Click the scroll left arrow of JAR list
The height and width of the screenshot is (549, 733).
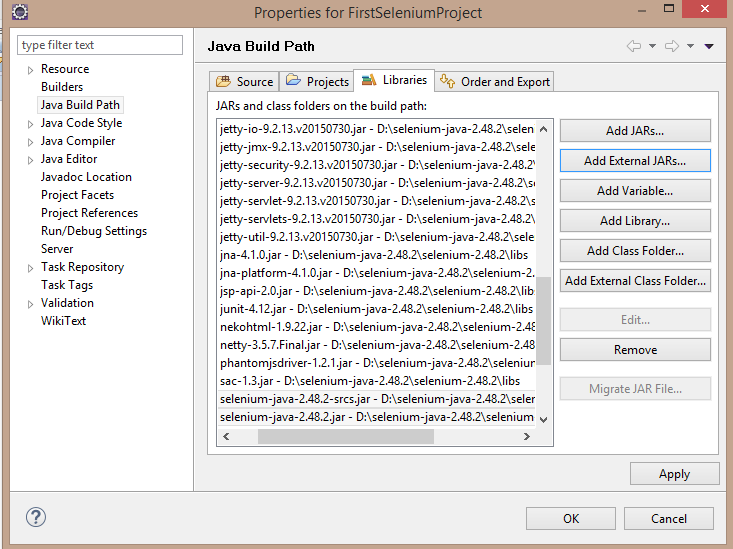click(x=226, y=436)
